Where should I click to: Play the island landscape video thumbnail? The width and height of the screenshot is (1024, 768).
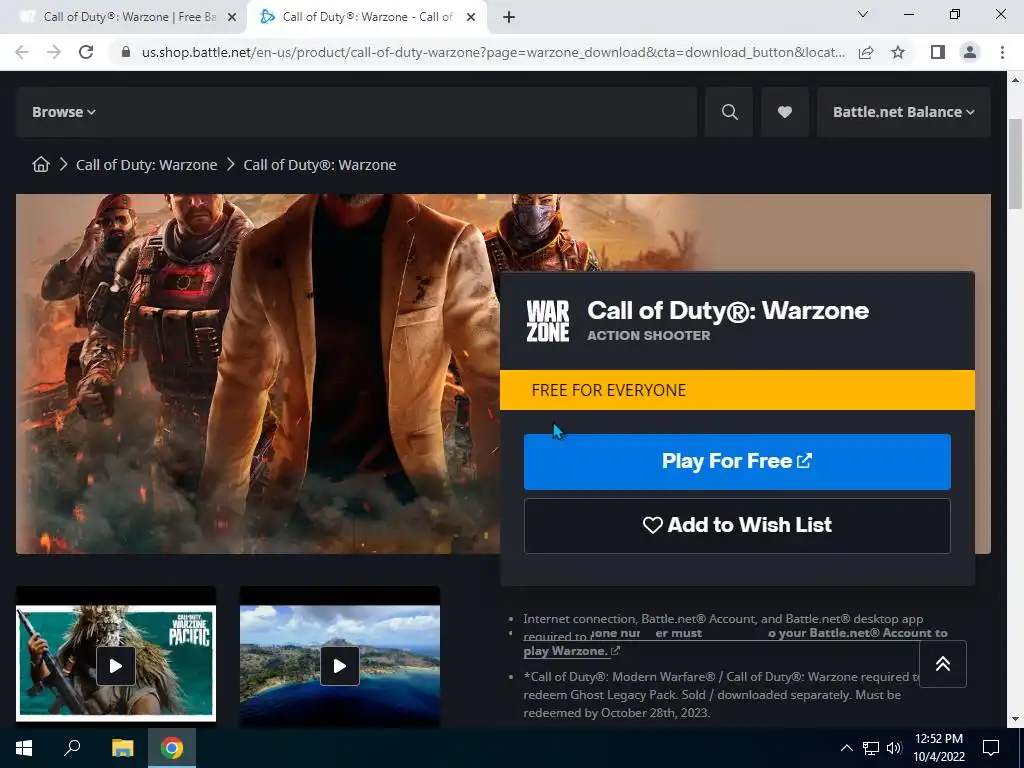tap(340, 665)
